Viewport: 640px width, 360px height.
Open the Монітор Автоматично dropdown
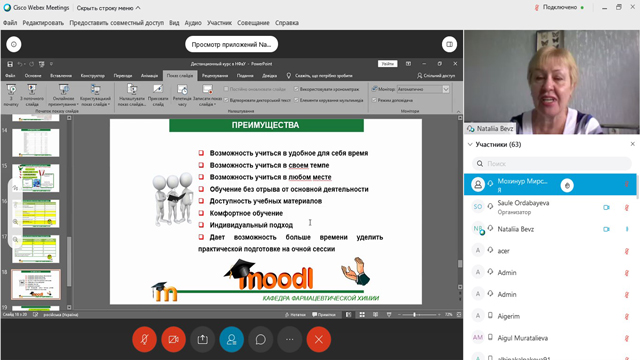tap(423, 89)
